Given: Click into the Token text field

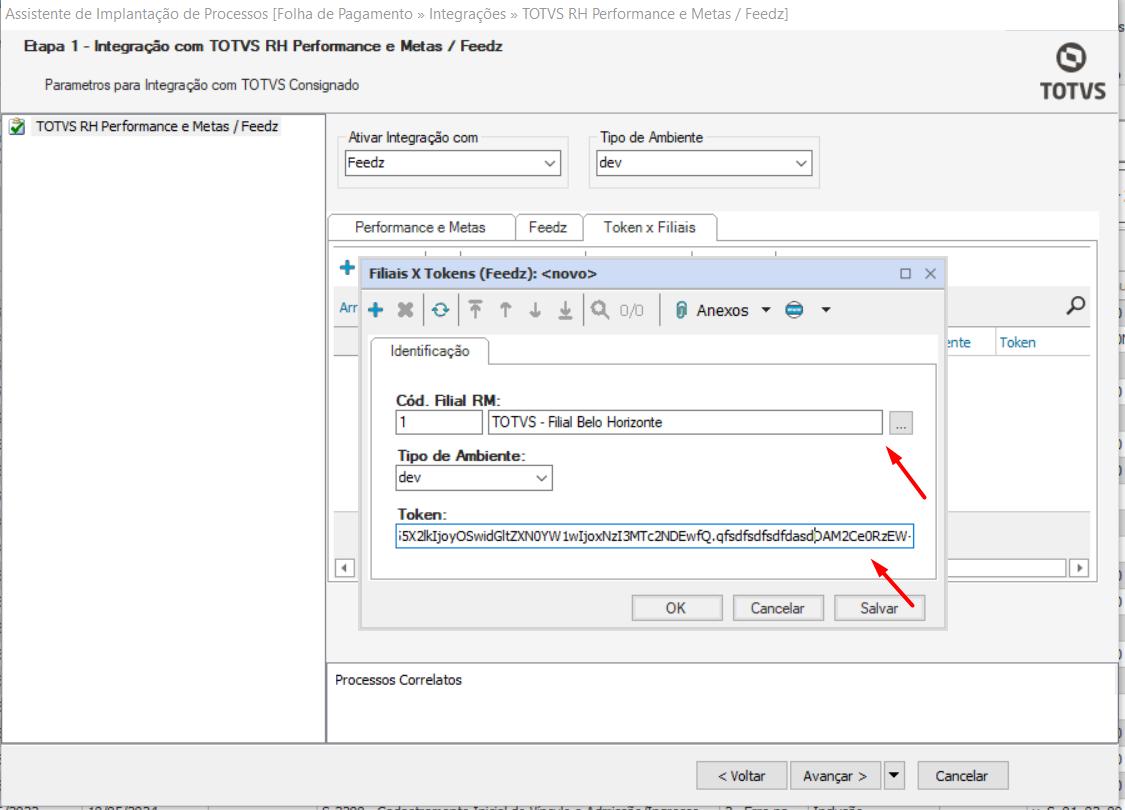Looking at the screenshot, I should pyautogui.click(x=654, y=536).
